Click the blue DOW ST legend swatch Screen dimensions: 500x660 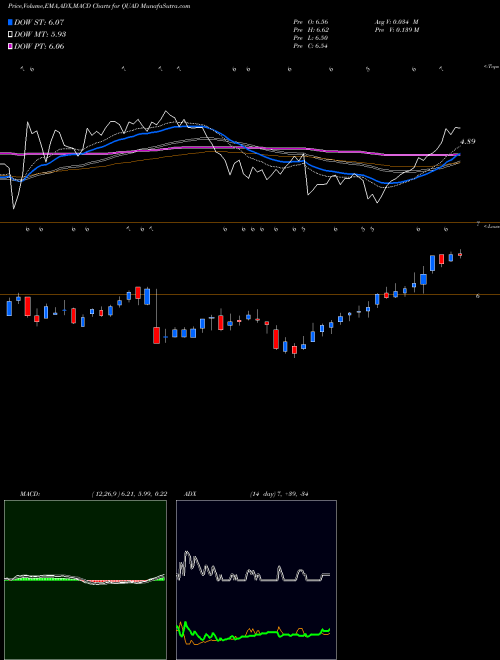pos(11,22)
